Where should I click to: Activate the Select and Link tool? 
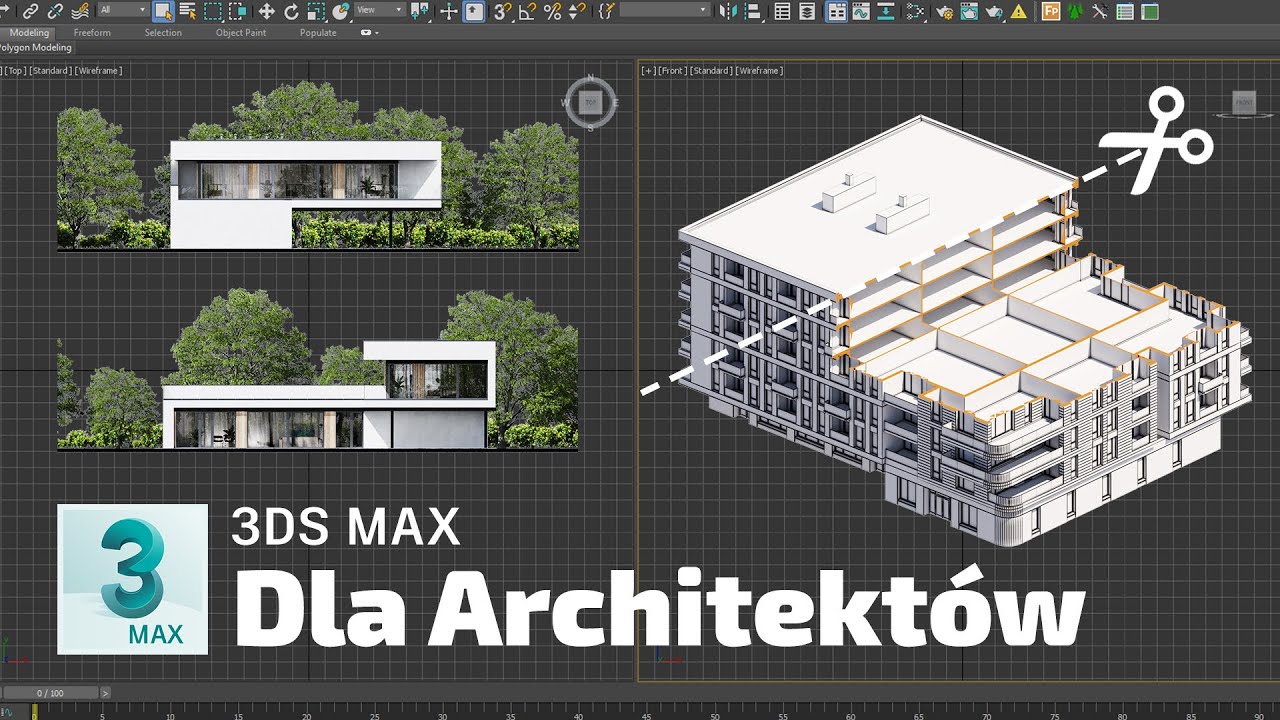[31, 11]
